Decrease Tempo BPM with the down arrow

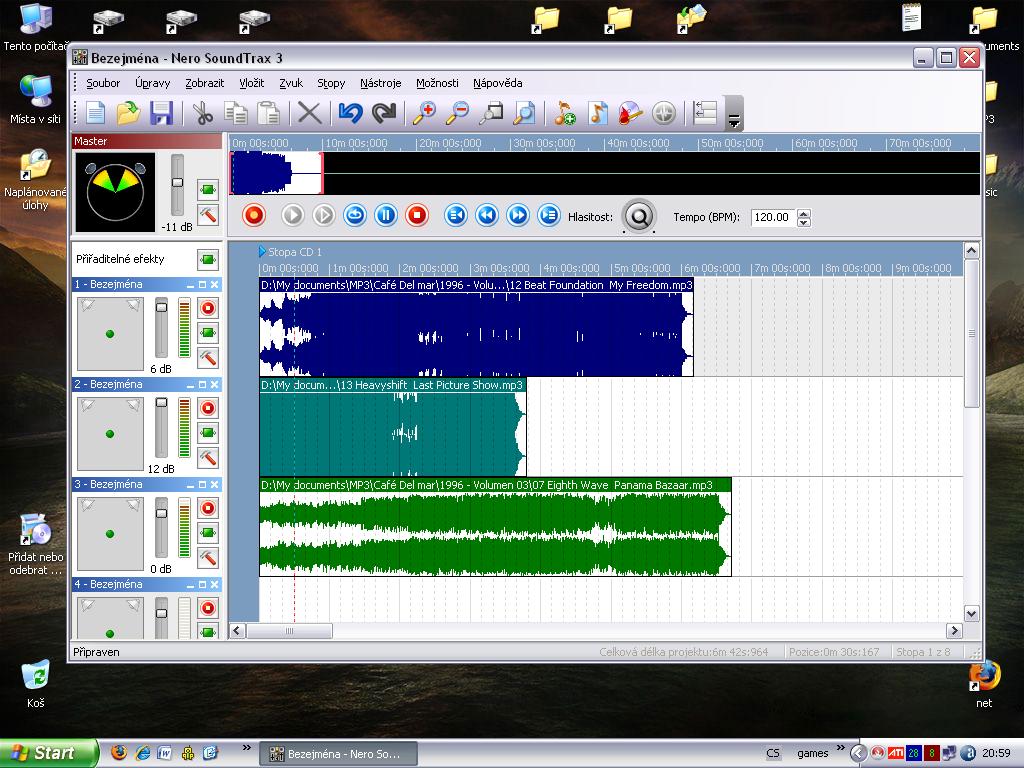(805, 223)
